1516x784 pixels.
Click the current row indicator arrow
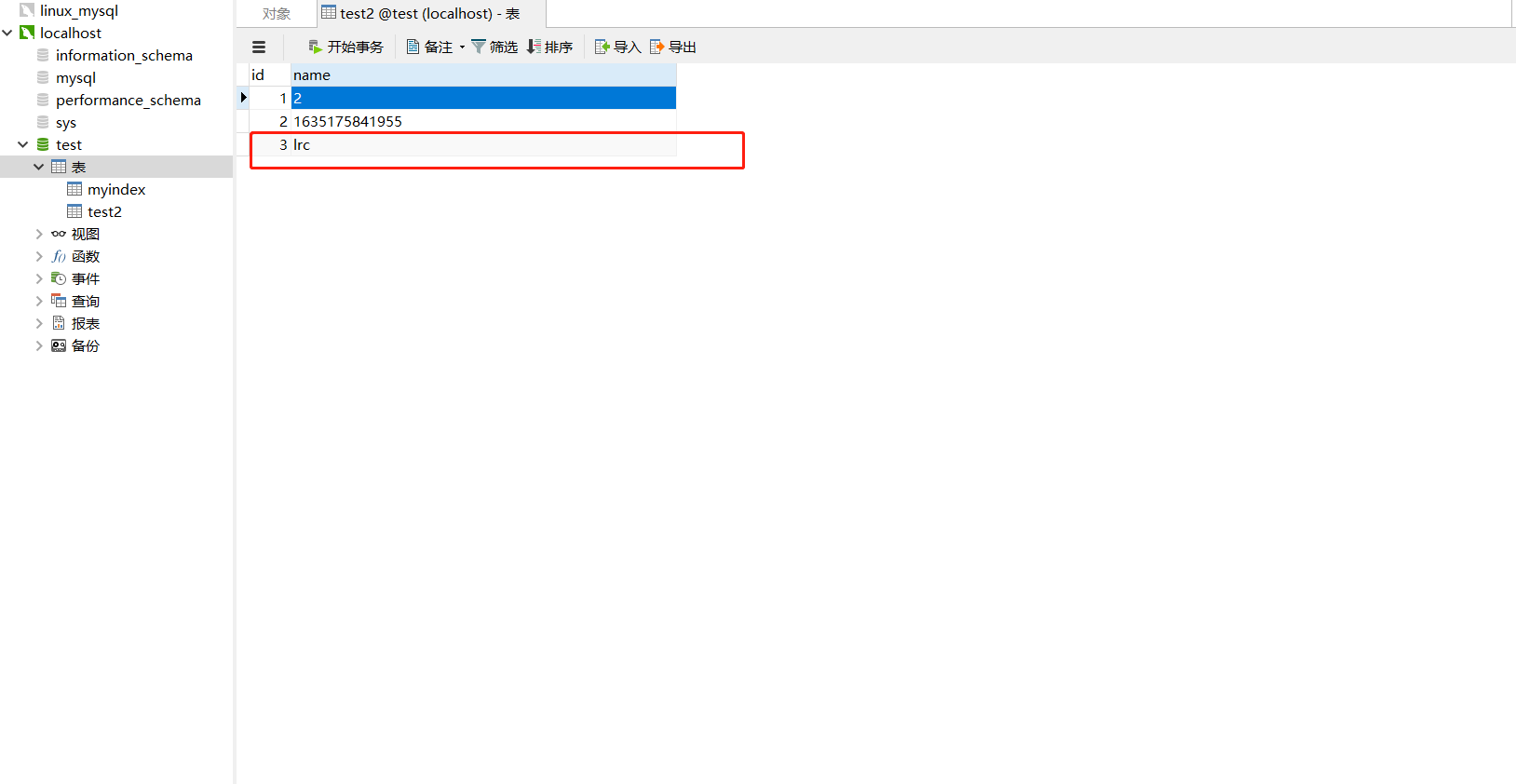[243, 98]
